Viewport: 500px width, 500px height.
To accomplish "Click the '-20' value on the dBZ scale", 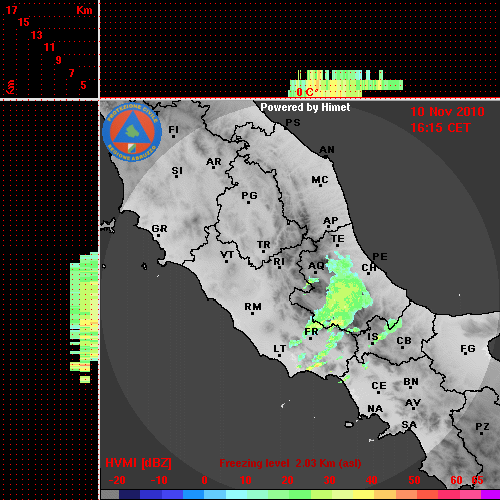I will (117, 480).
